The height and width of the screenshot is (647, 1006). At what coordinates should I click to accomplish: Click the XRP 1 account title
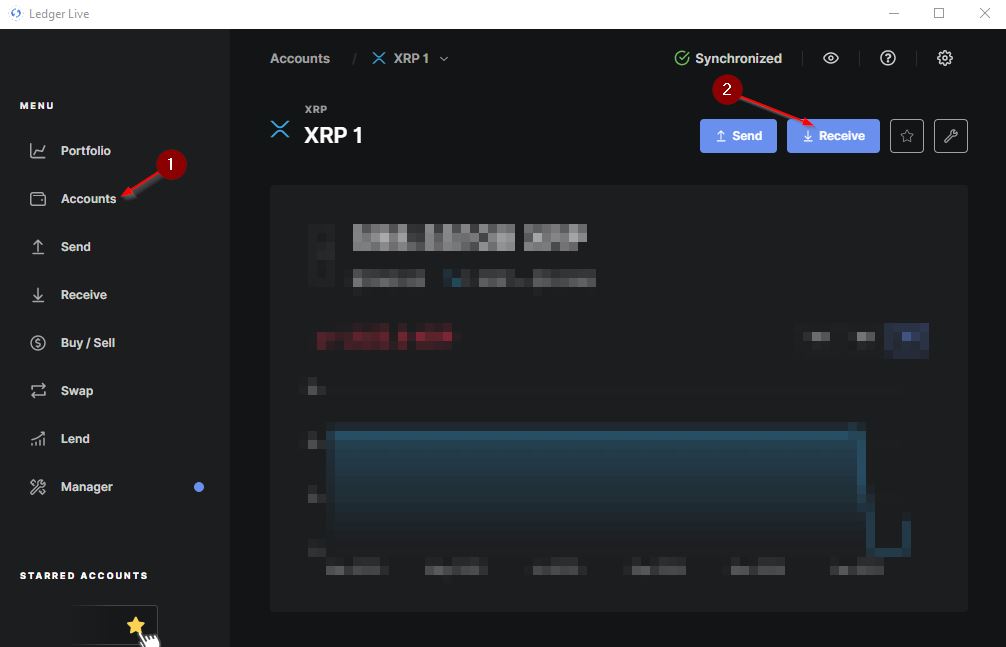click(x=333, y=135)
